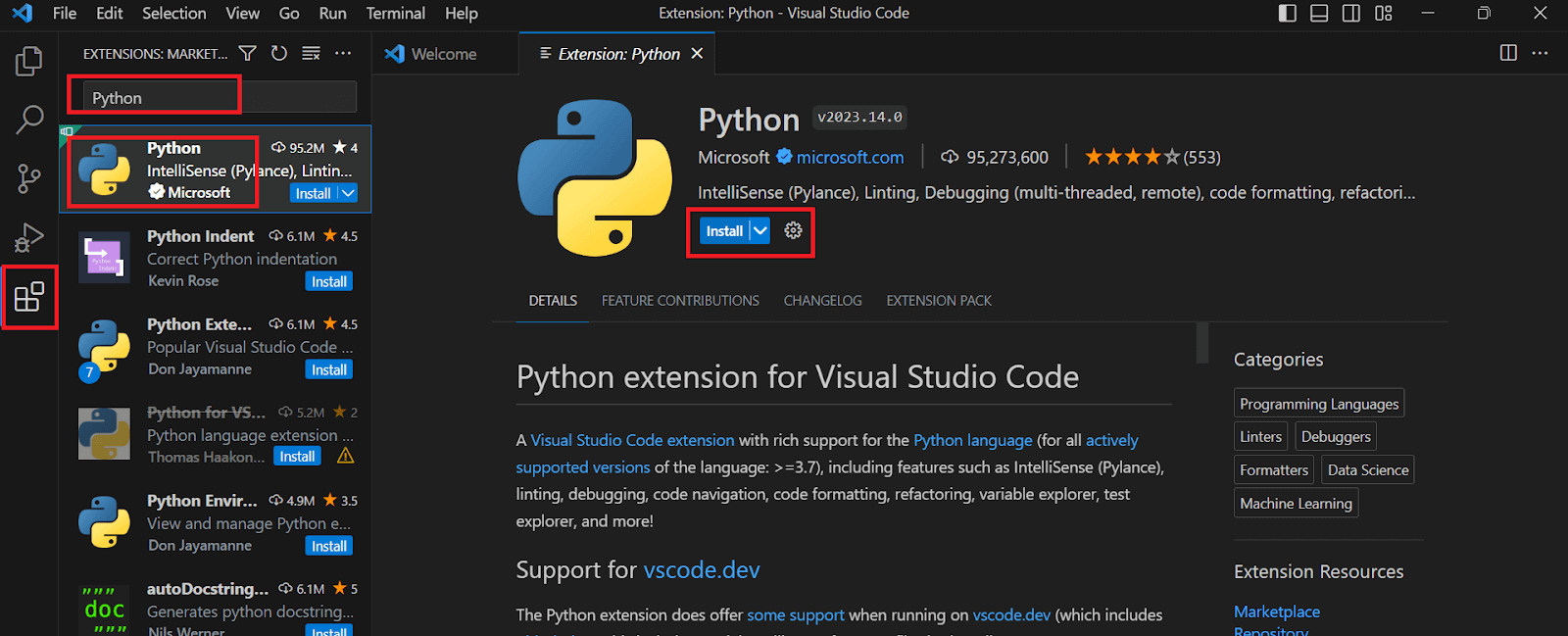The width and height of the screenshot is (1568, 636).
Task: Select the Linters category
Action: (1260, 436)
